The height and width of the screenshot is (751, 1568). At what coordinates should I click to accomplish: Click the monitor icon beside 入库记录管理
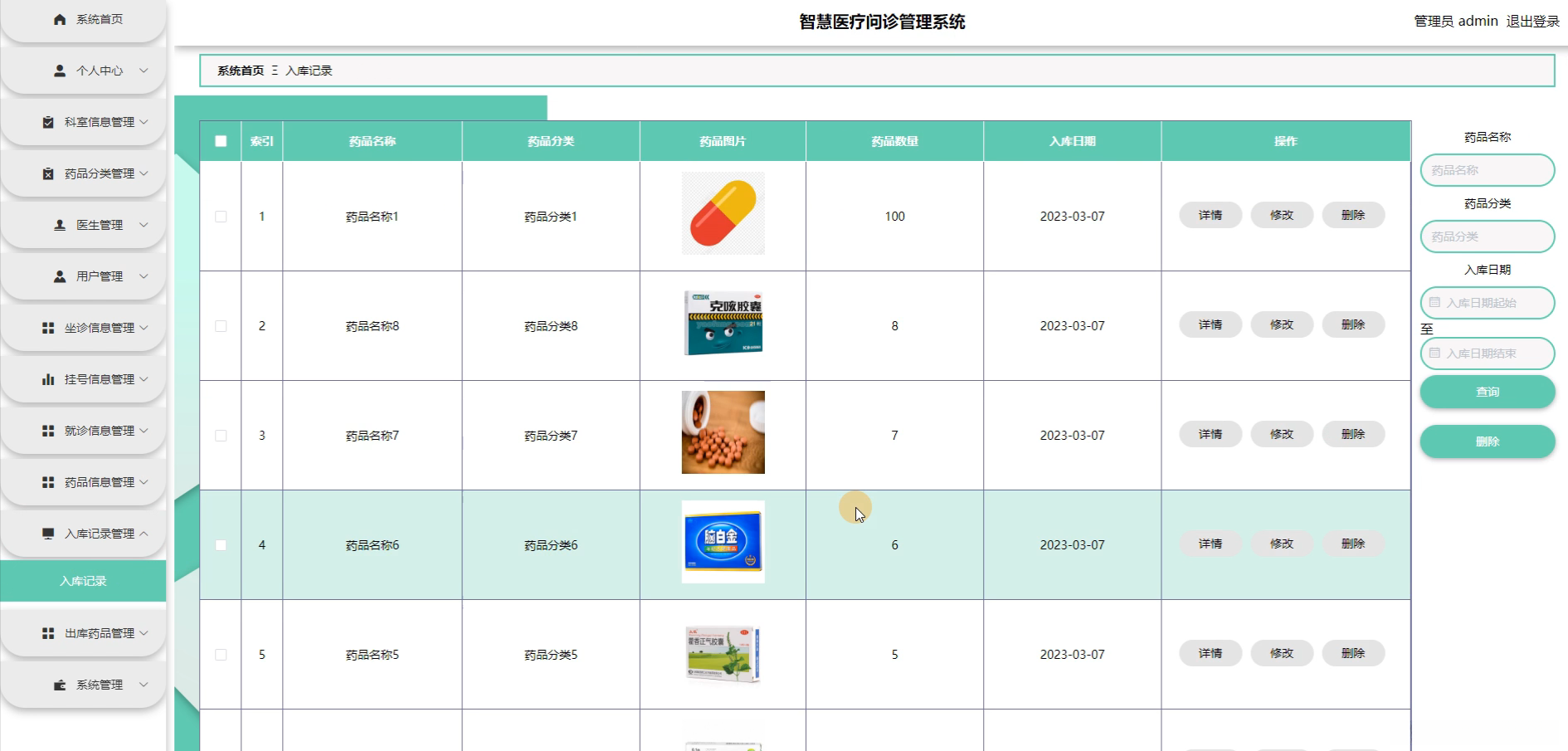[x=48, y=534]
